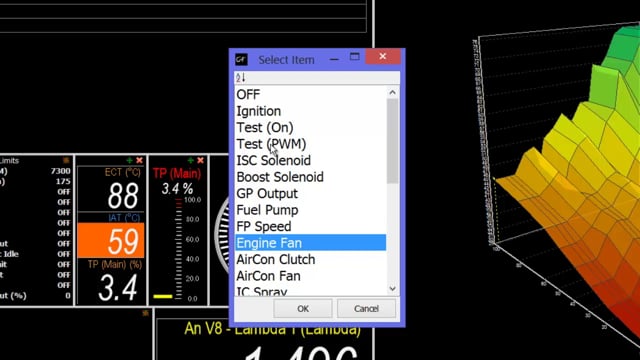
Task: Select the highlighted Engine Fan entry
Action: (311, 242)
